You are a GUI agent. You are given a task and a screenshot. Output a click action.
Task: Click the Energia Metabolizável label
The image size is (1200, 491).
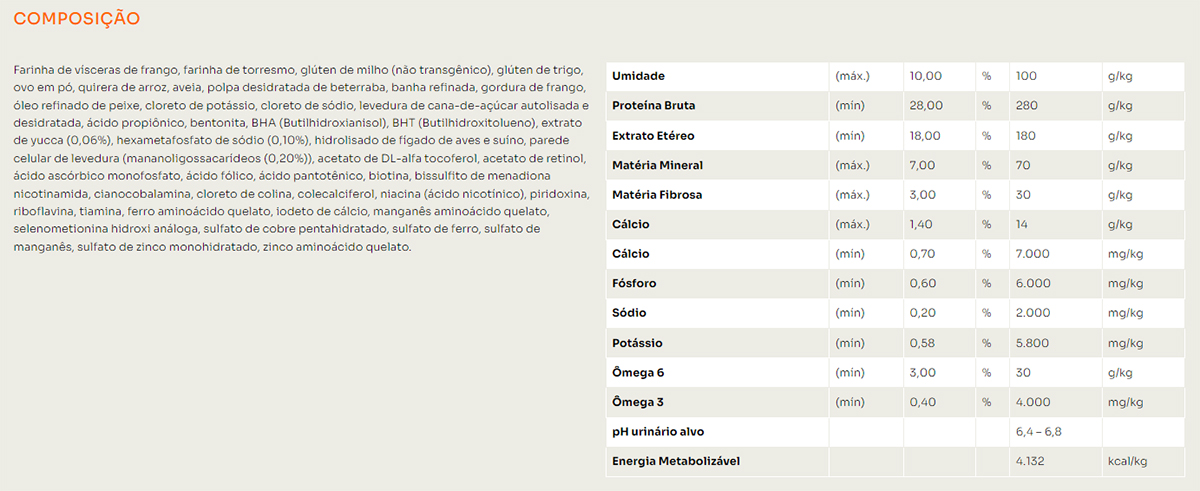click(x=676, y=462)
